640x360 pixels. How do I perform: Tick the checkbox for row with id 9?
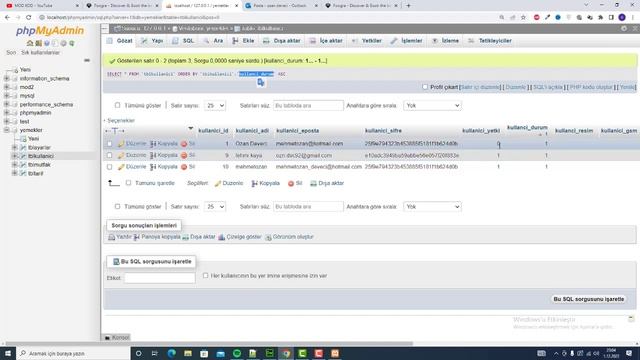click(109, 156)
